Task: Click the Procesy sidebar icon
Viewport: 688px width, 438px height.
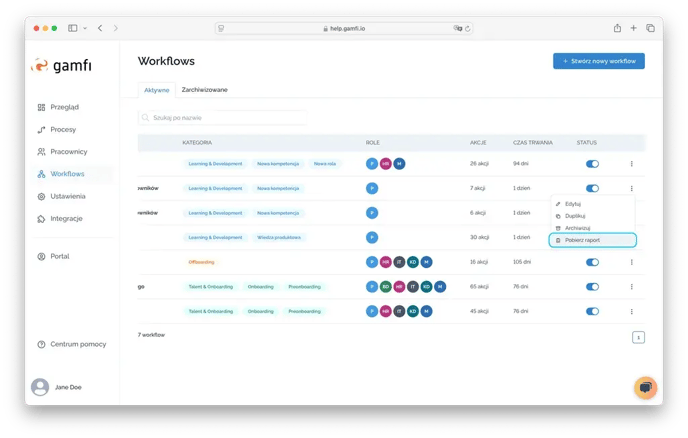Action: 41,130
